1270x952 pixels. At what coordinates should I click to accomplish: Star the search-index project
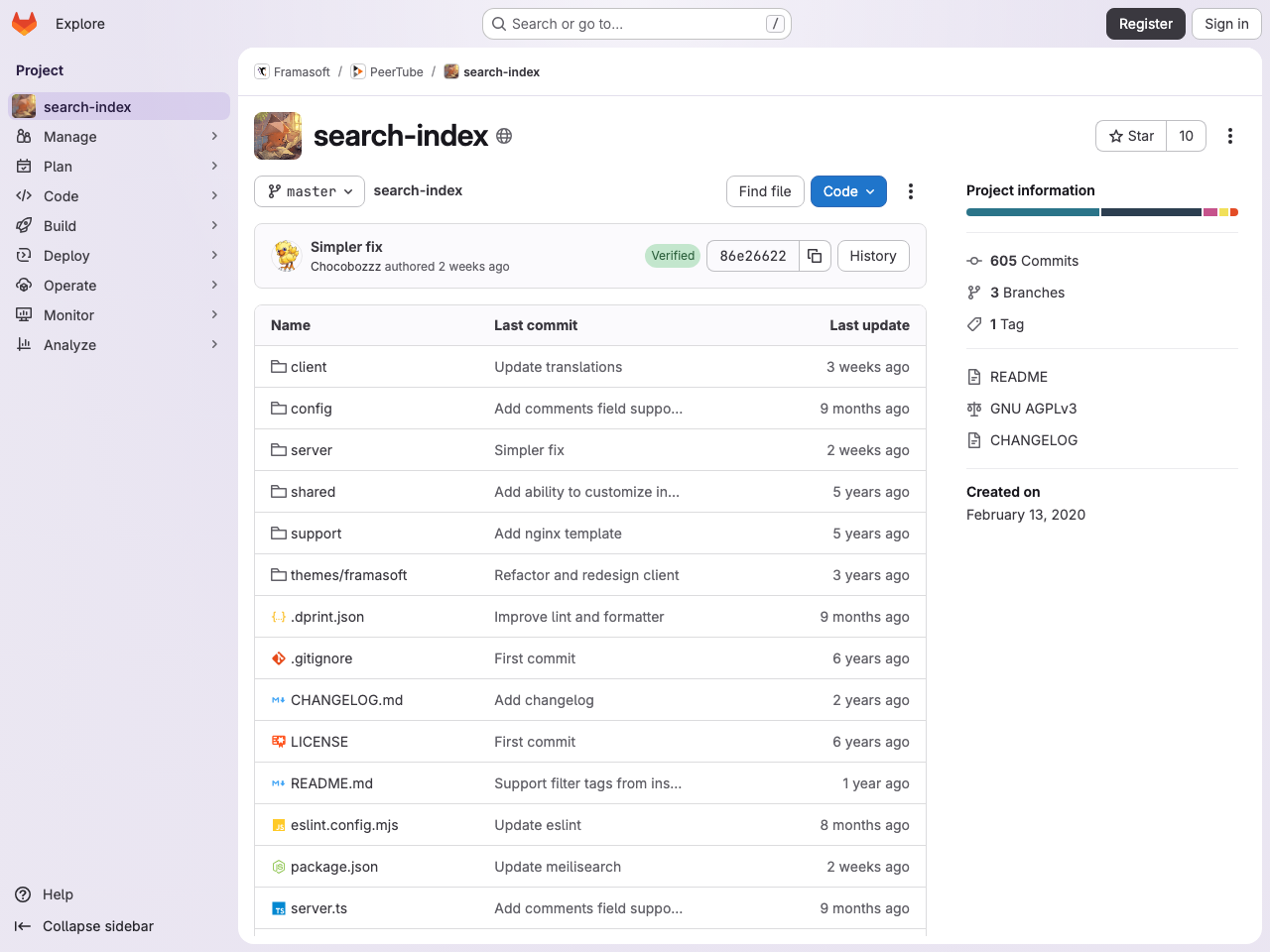(1130, 136)
